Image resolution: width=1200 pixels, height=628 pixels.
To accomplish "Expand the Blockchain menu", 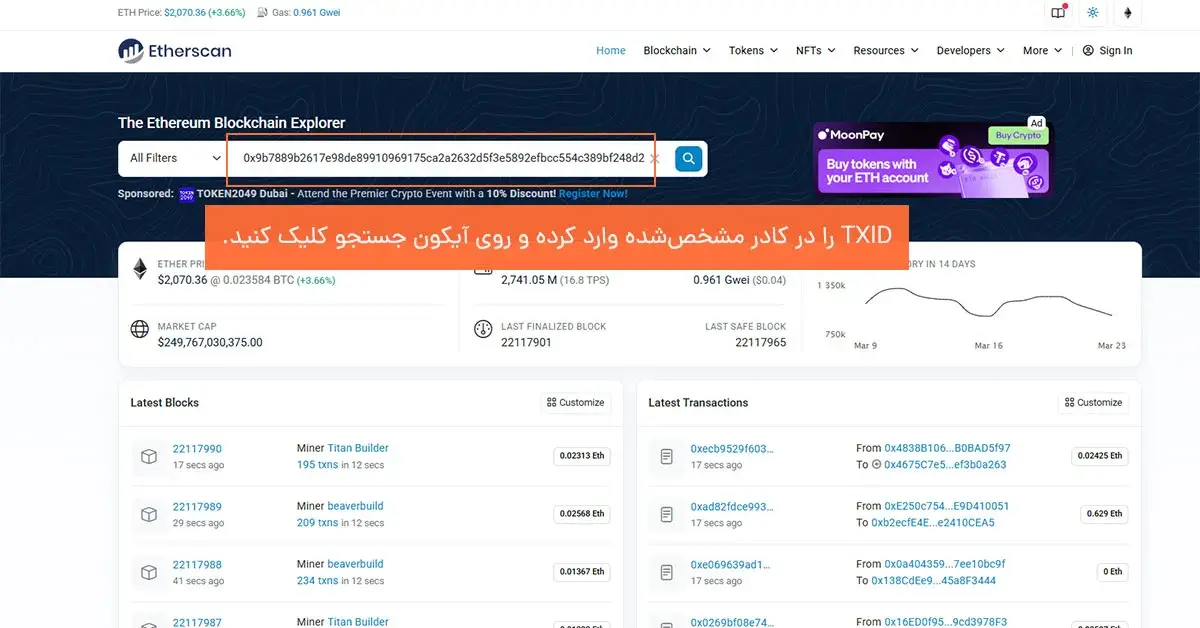I will (x=677, y=50).
